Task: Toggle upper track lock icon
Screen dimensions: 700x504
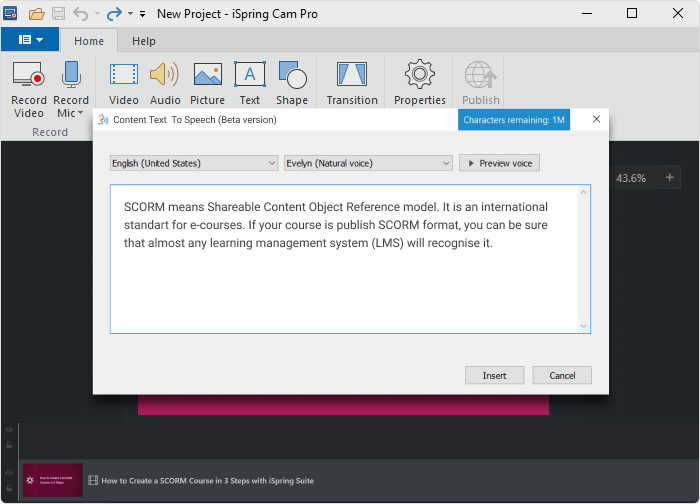Action: 9,445
